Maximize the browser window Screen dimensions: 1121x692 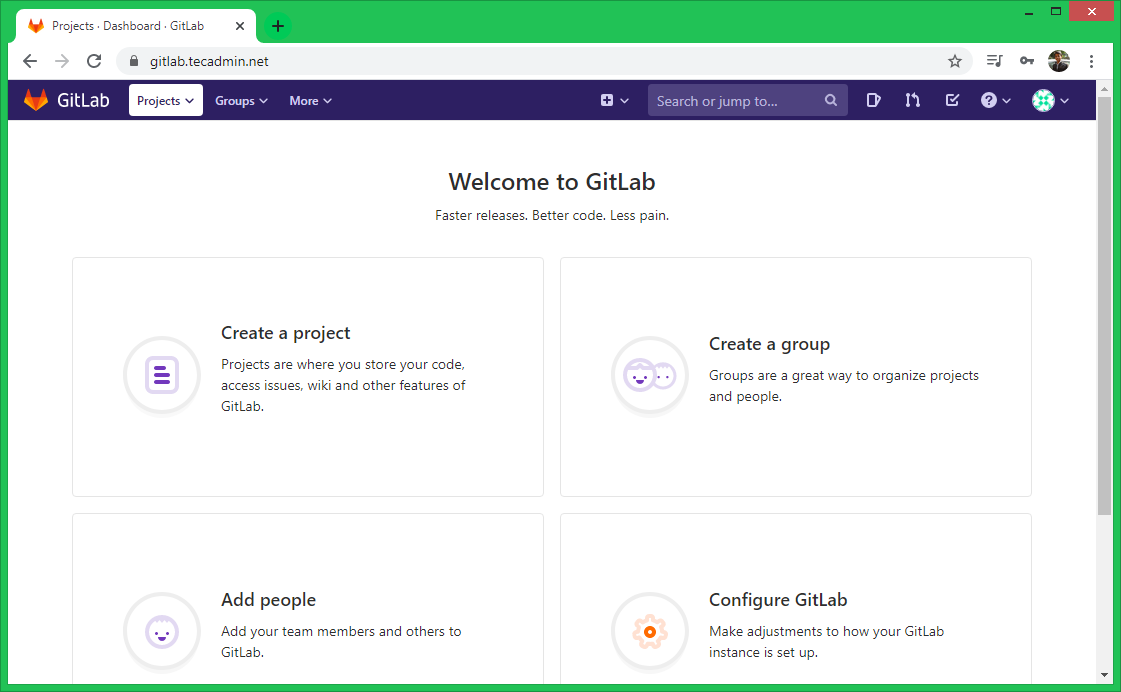pyautogui.click(x=1056, y=11)
